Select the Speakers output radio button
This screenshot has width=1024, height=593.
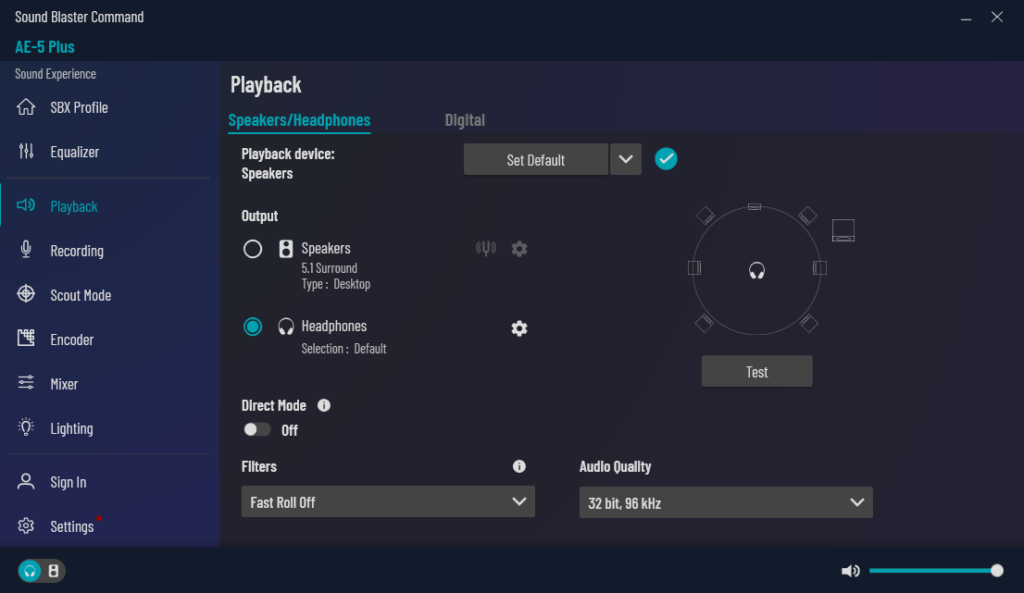click(253, 249)
